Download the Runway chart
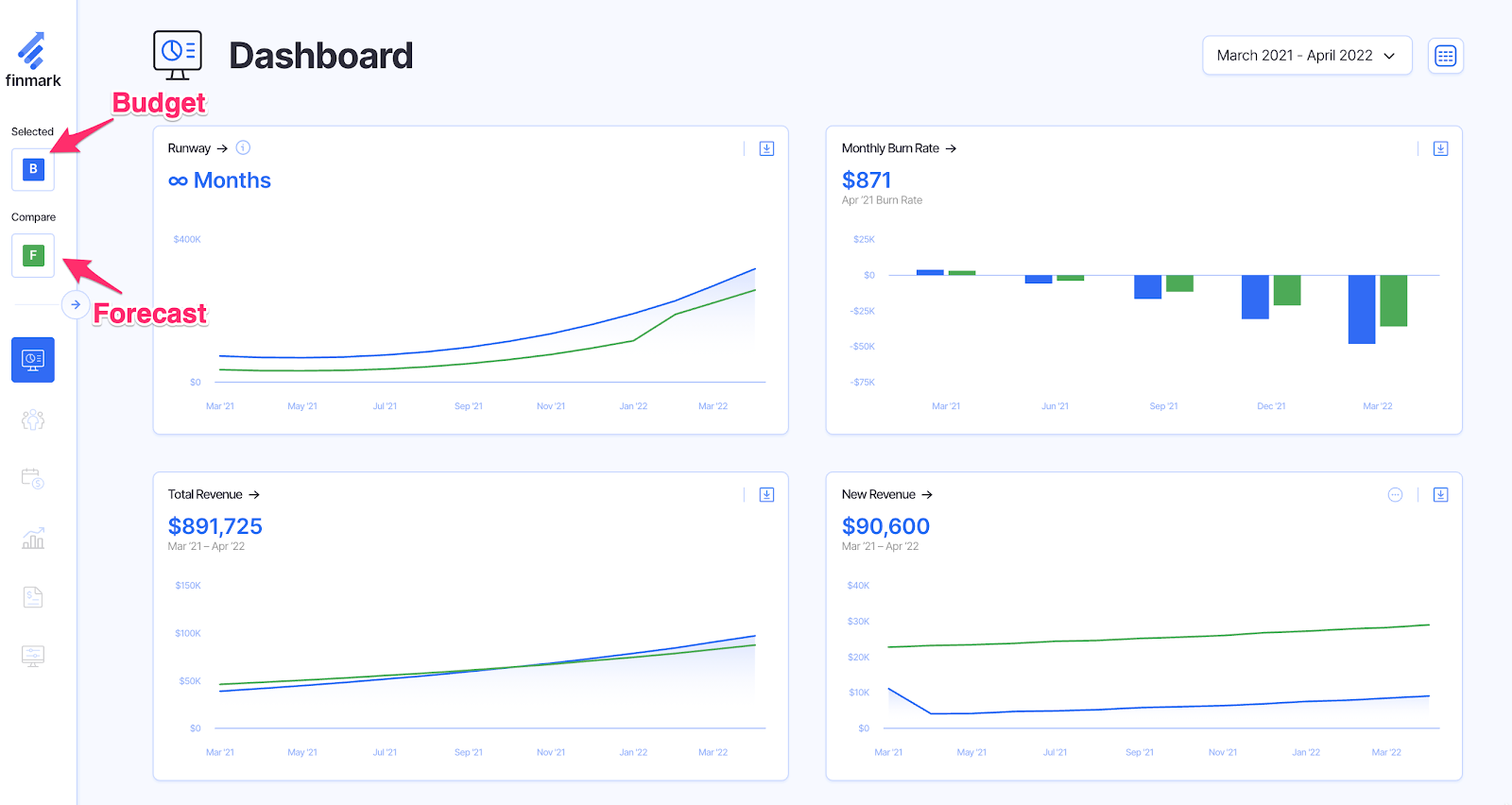This screenshot has width=1512, height=805. point(766,148)
